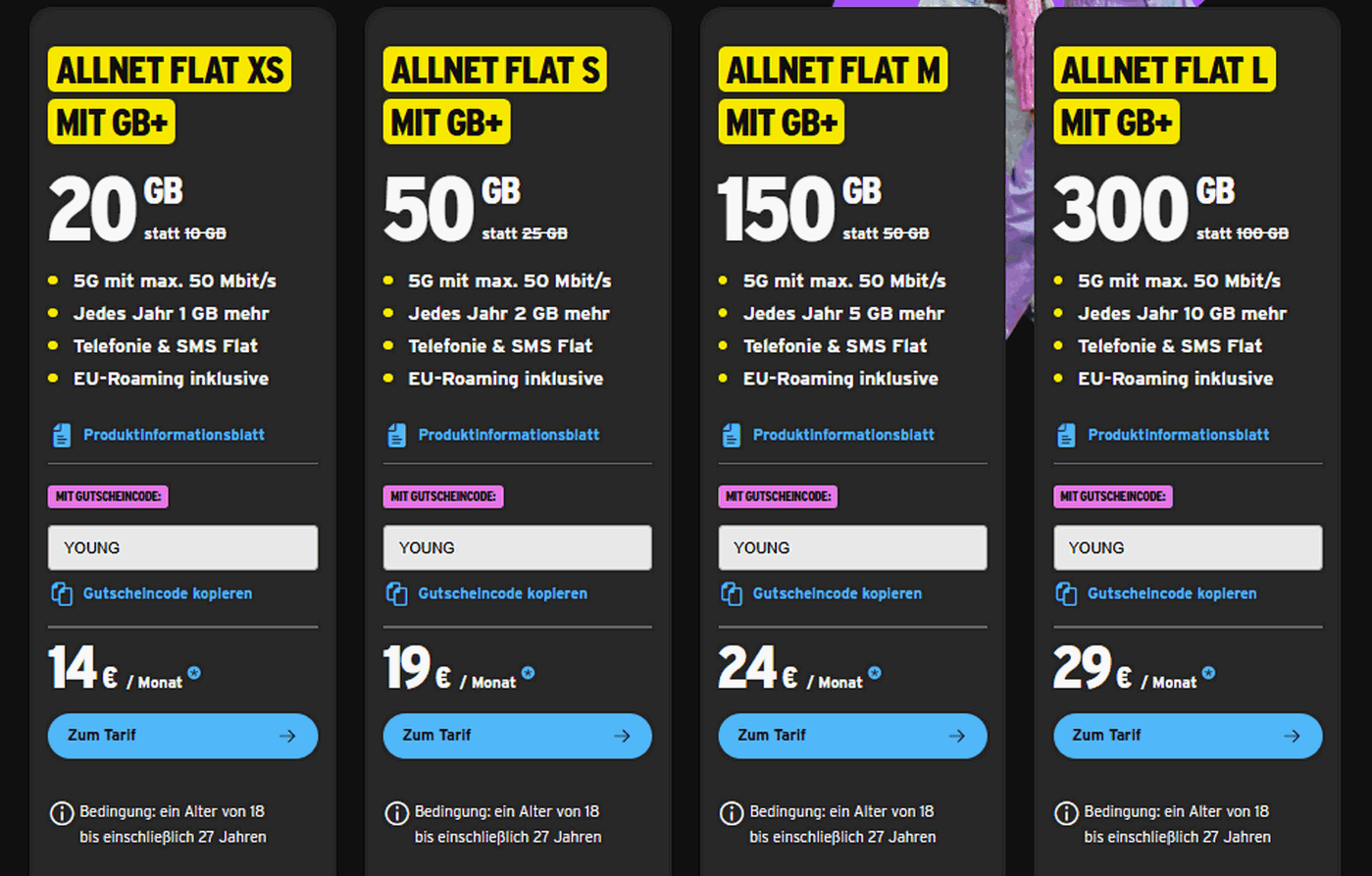Open Produktinformationsblatt link for Allnet Flat S
The image size is (1372, 876).
click(x=508, y=435)
